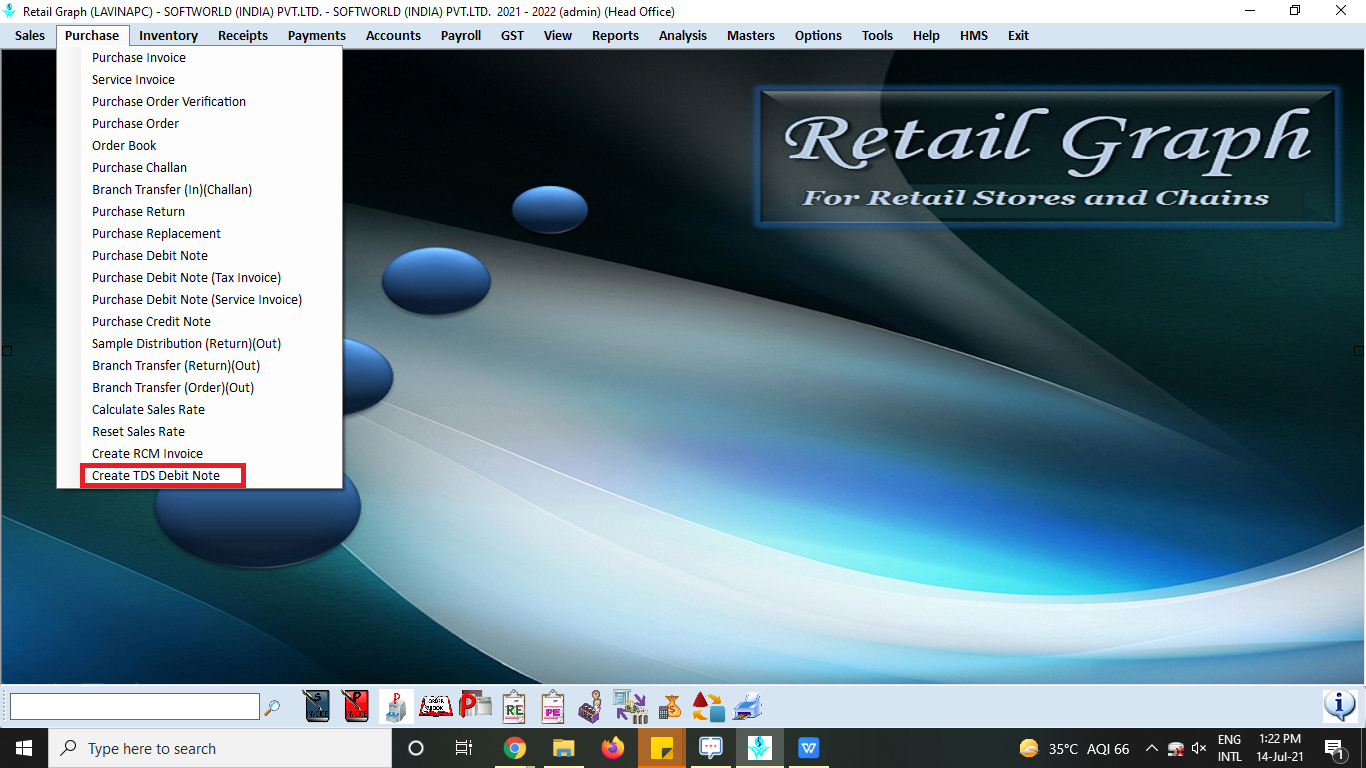Open the Payments menu
This screenshot has height=768, width=1366.
point(317,35)
